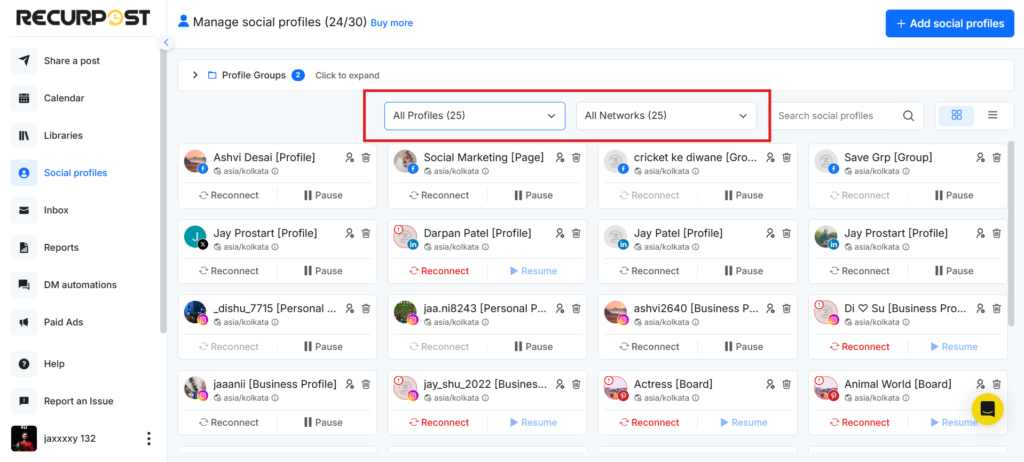Open Share a post in sidebar

72,61
